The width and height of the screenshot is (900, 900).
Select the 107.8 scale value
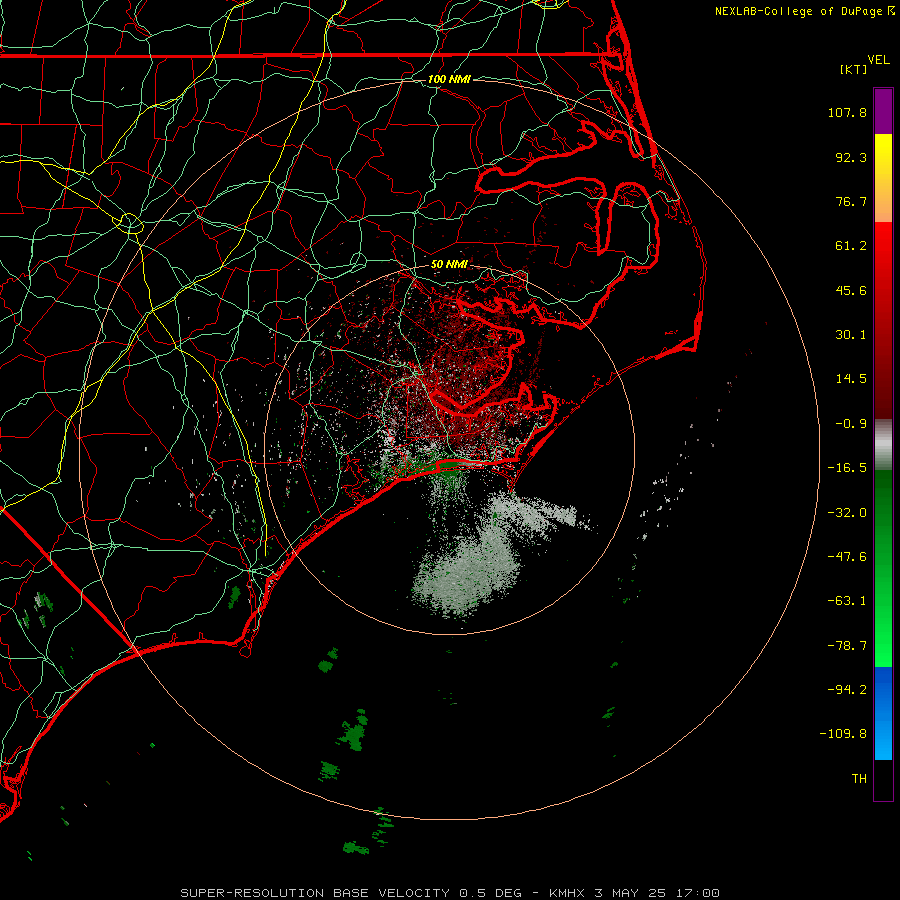[x=847, y=112]
